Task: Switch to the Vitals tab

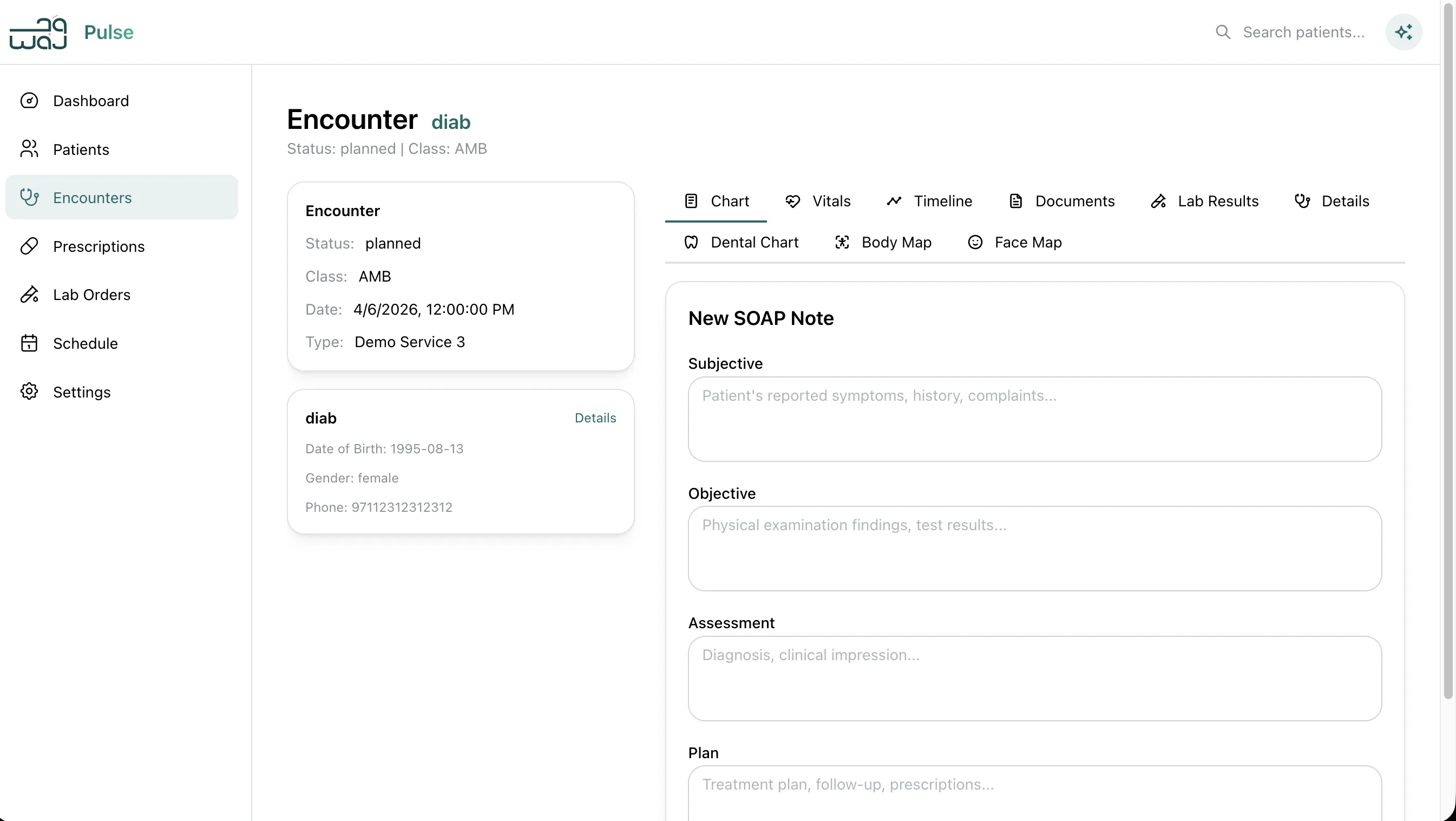Action: [818, 201]
